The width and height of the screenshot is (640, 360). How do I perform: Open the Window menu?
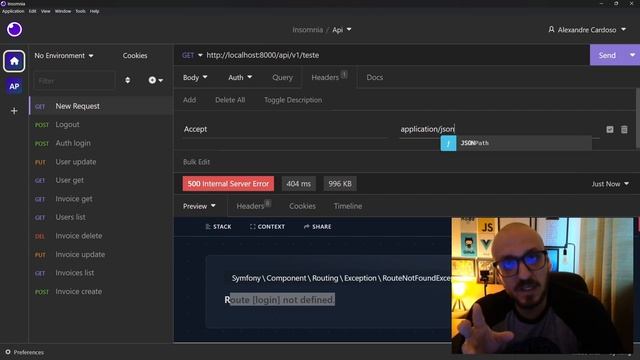63,11
